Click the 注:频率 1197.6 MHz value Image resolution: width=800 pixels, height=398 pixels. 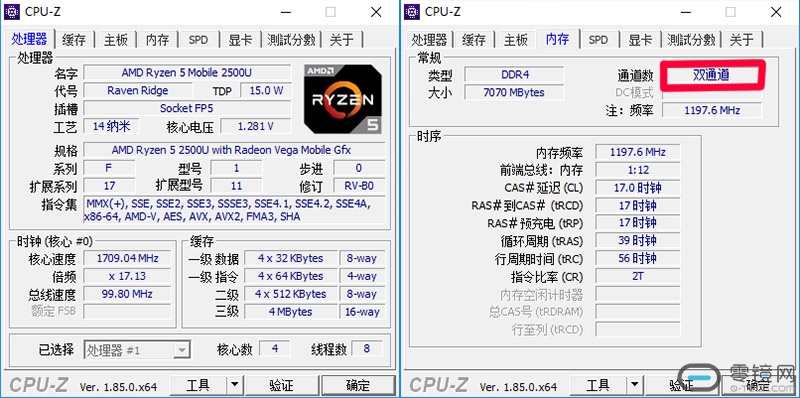pos(712,110)
